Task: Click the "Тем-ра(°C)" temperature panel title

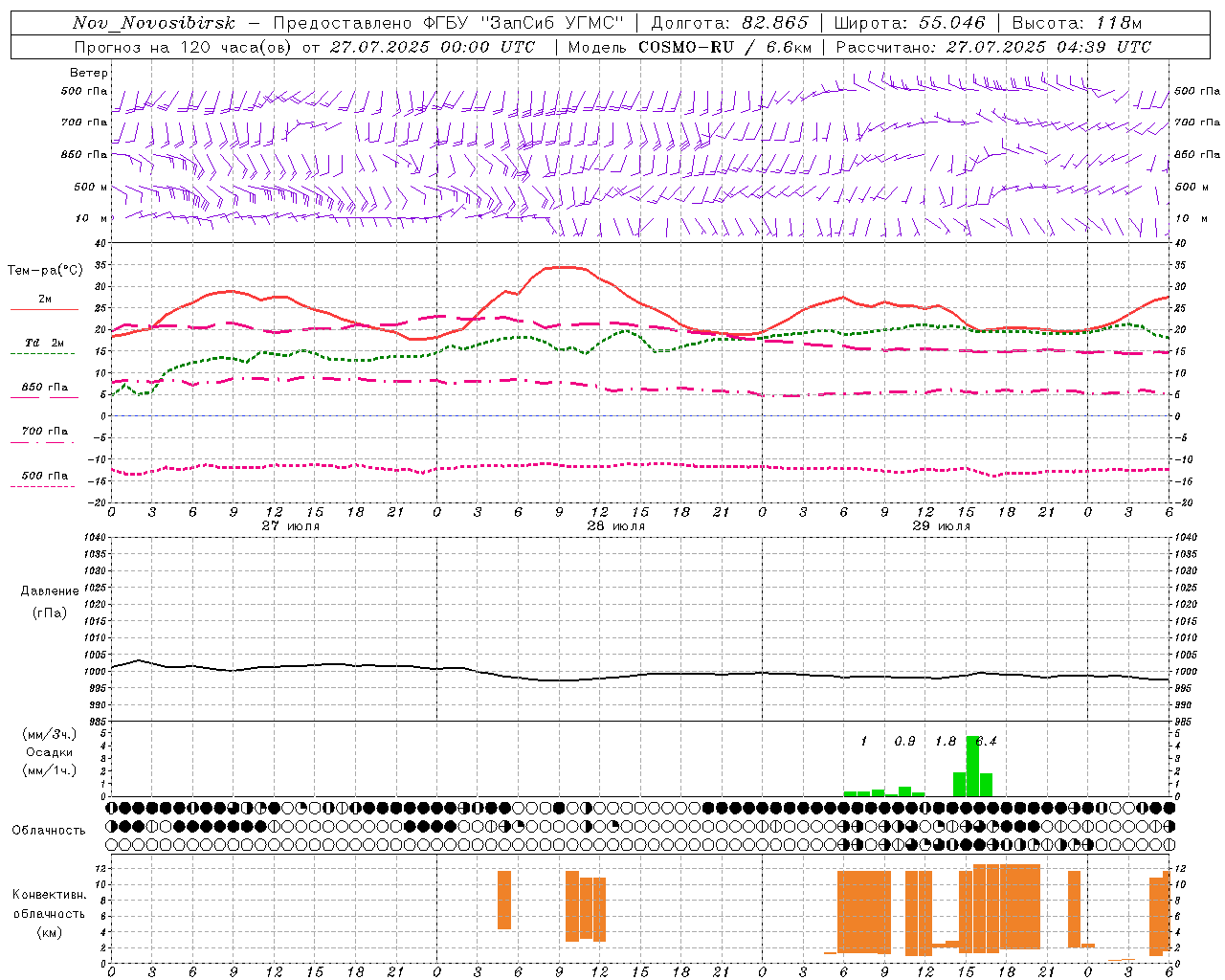Action: (45, 271)
